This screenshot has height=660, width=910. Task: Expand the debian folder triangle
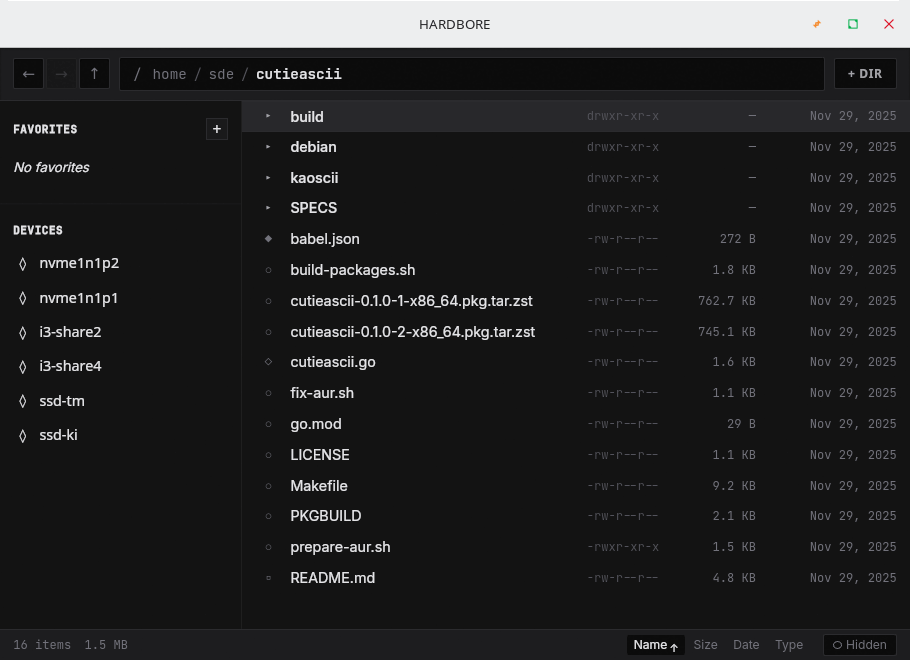268,147
